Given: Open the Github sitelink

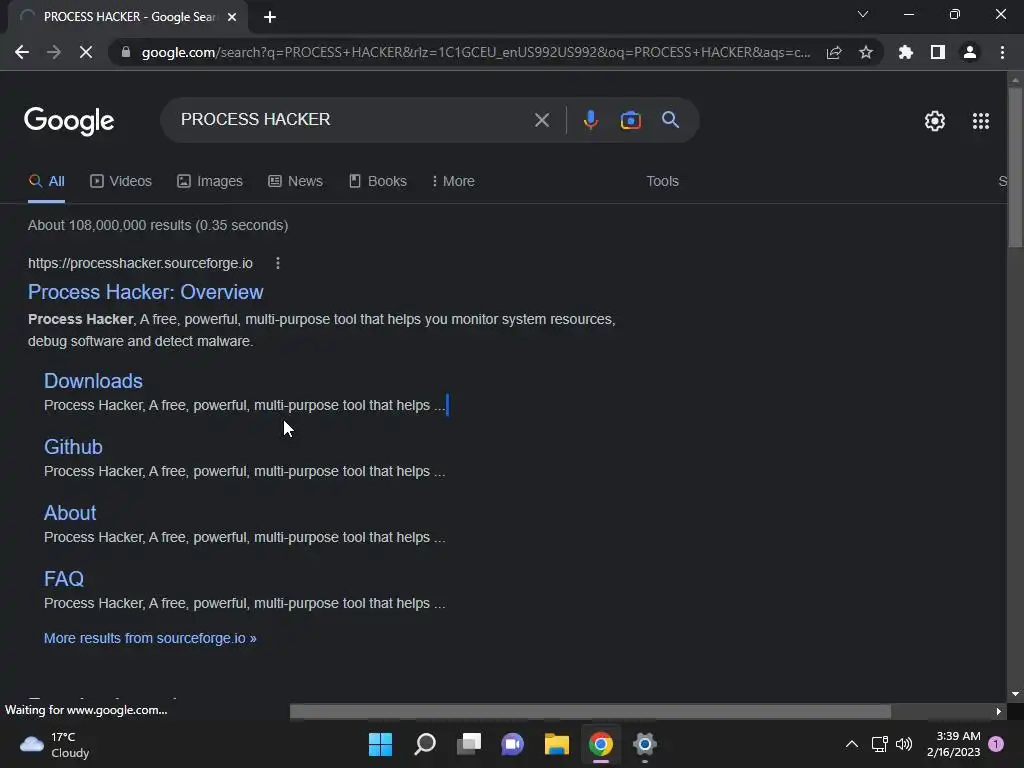Looking at the screenshot, I should (x=73, y=447).
